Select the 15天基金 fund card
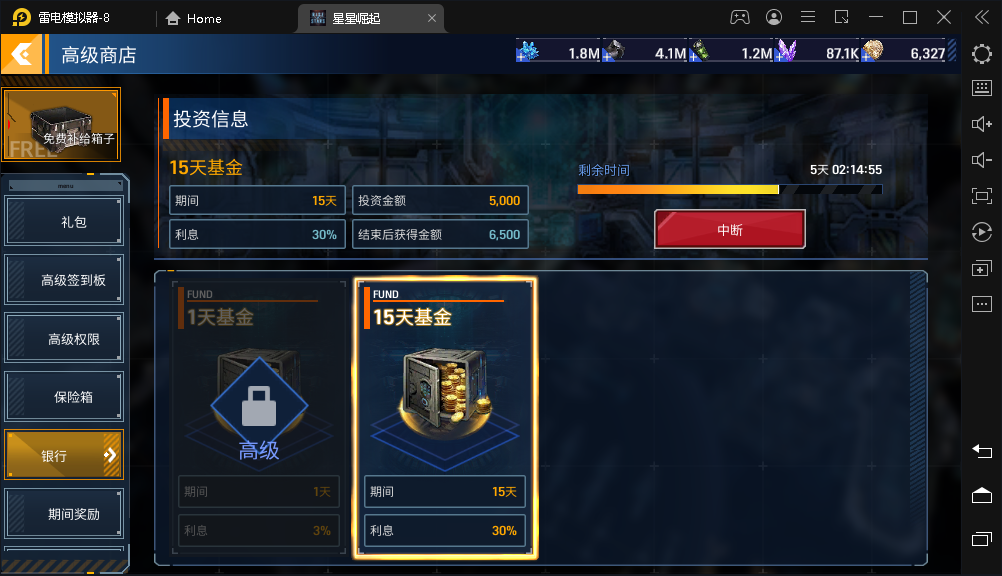1002x576 pixels. point(445,418)
